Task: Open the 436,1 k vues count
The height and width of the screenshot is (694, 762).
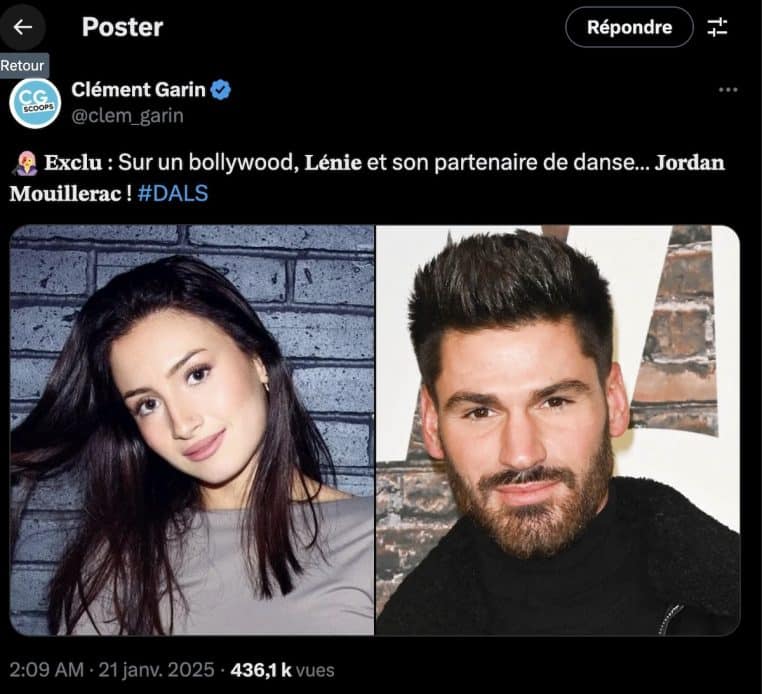Action: [282, 670]
